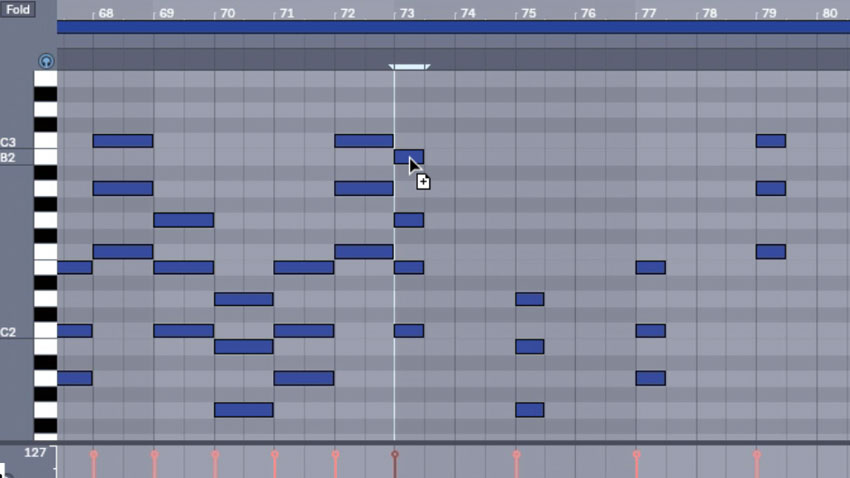Click the C3 piano key

pyautogui.click(x=46, y=141)
